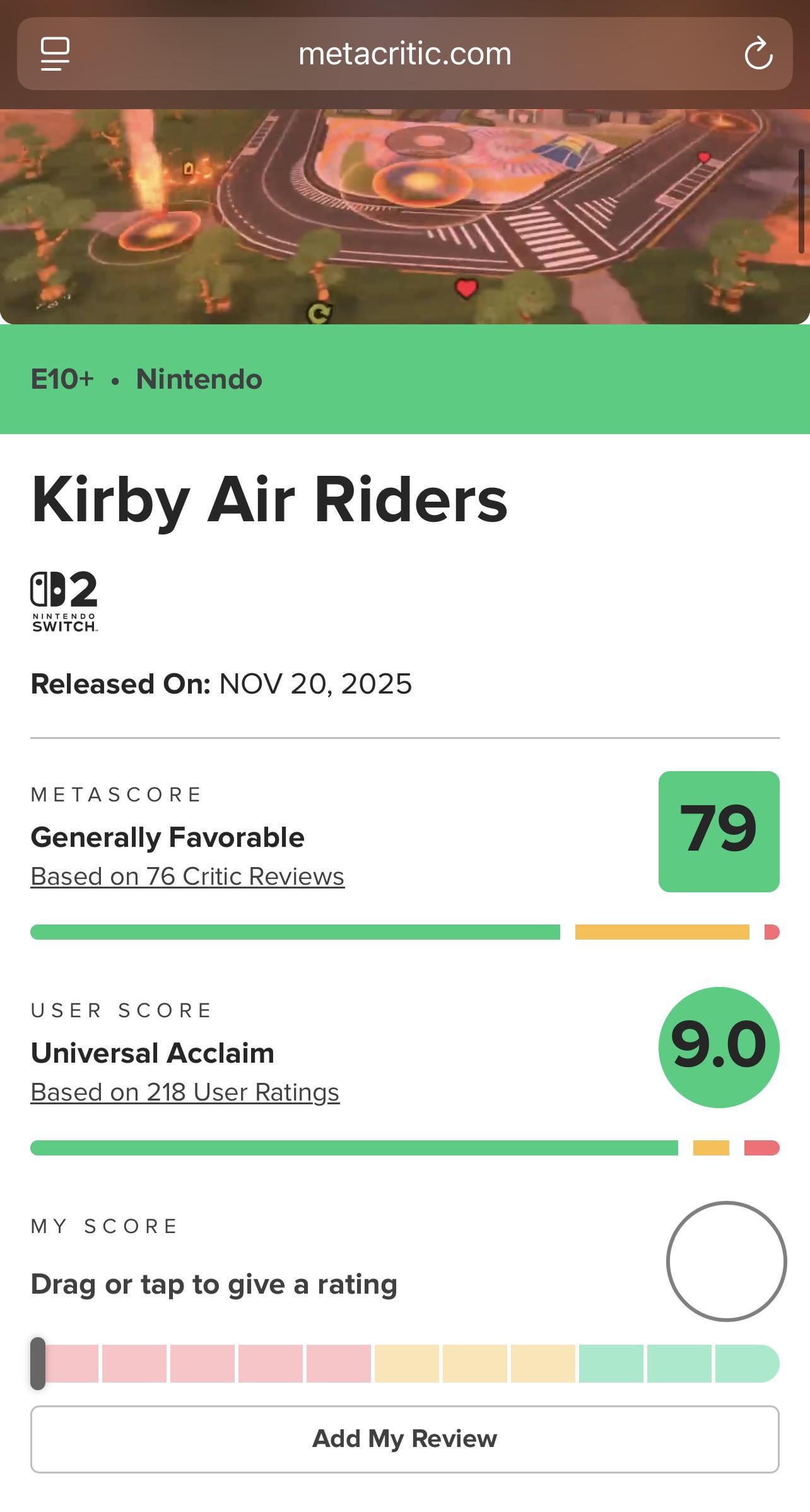Tap the Safari reader/page menu icon
The width and height of the screenshot is (810, 1512).
coord(55,54)
